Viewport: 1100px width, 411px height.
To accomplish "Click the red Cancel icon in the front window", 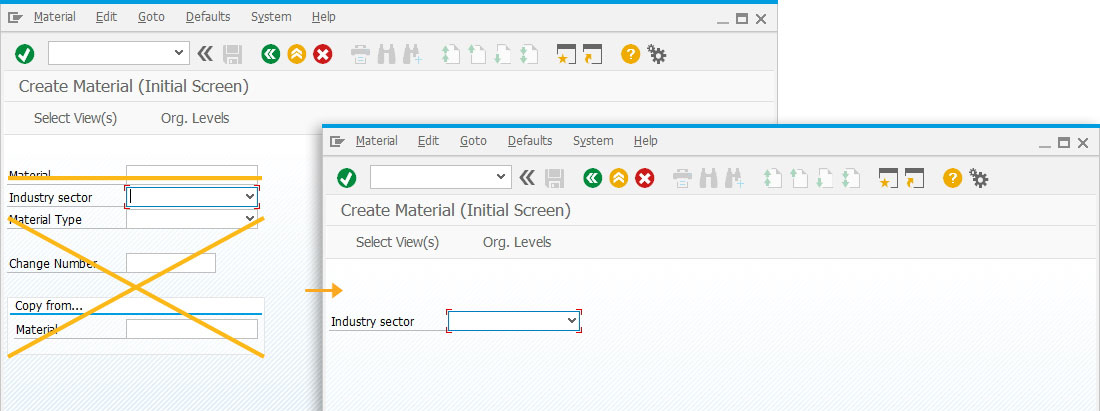I will click(645, 178).
